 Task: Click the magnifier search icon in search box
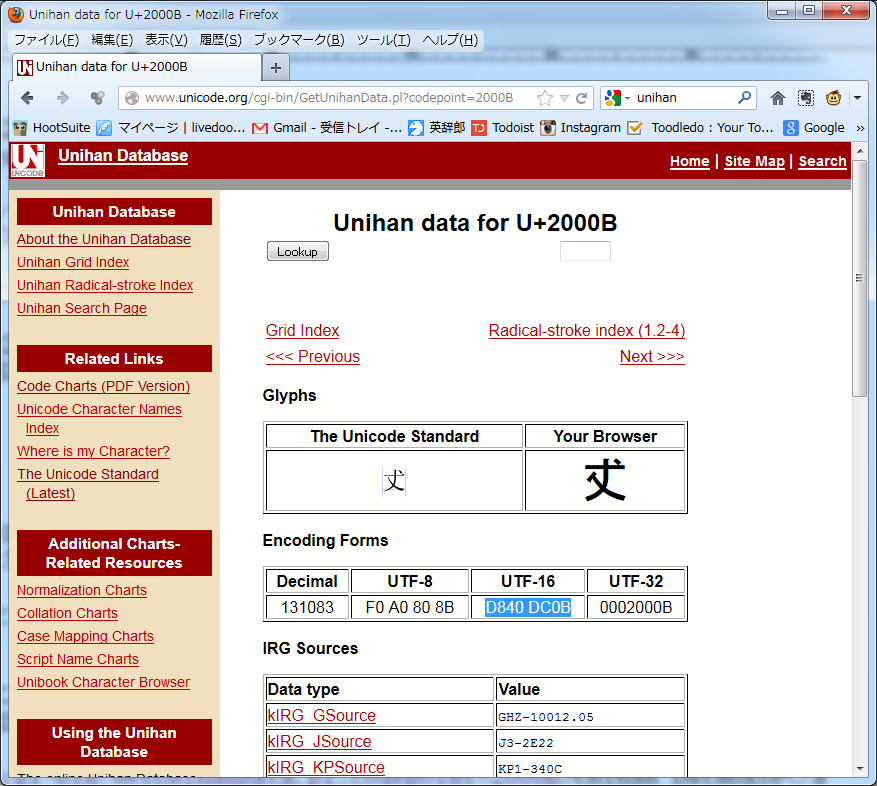744,98
